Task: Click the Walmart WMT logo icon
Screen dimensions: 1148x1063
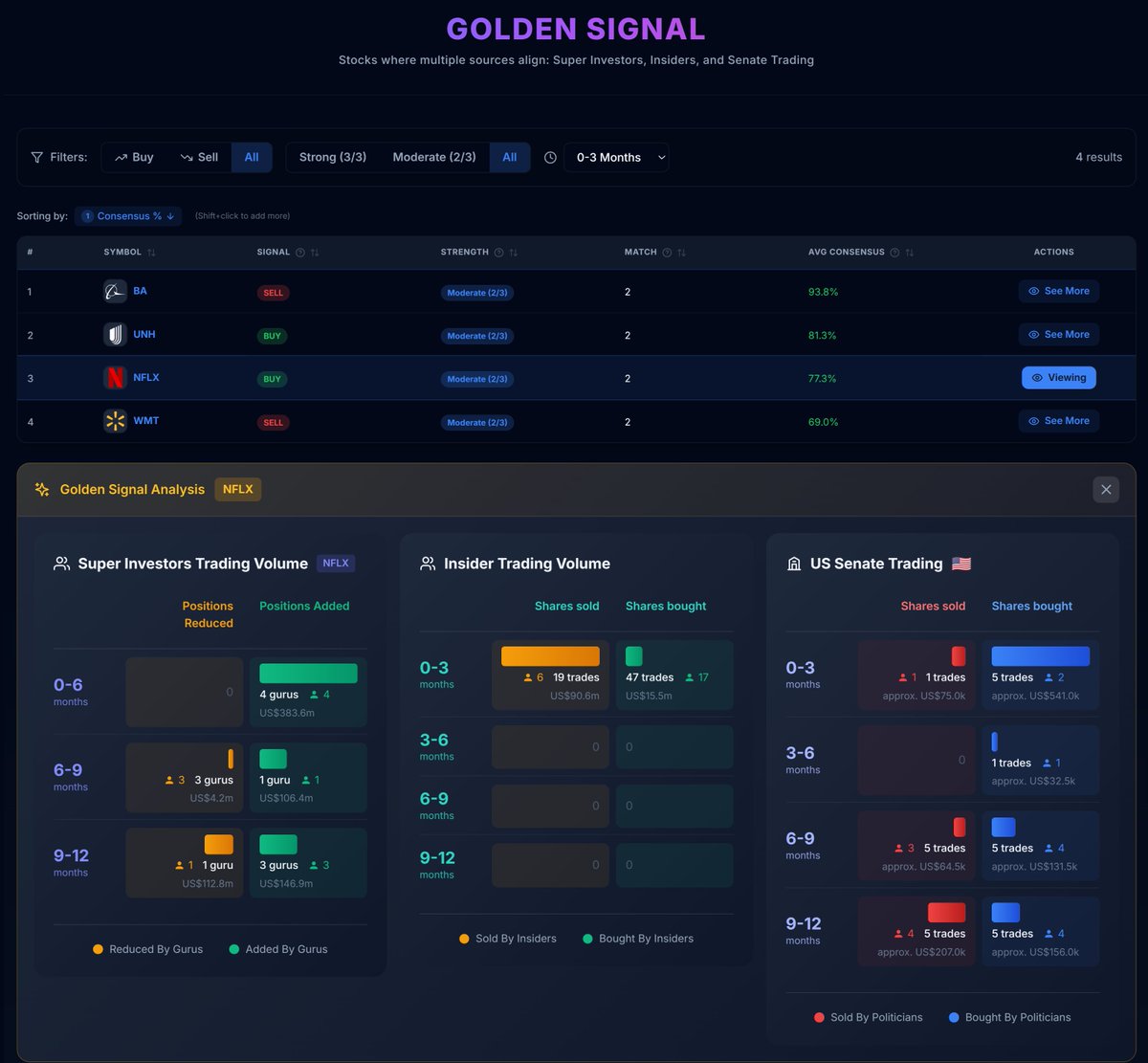Action: [115, 421]
